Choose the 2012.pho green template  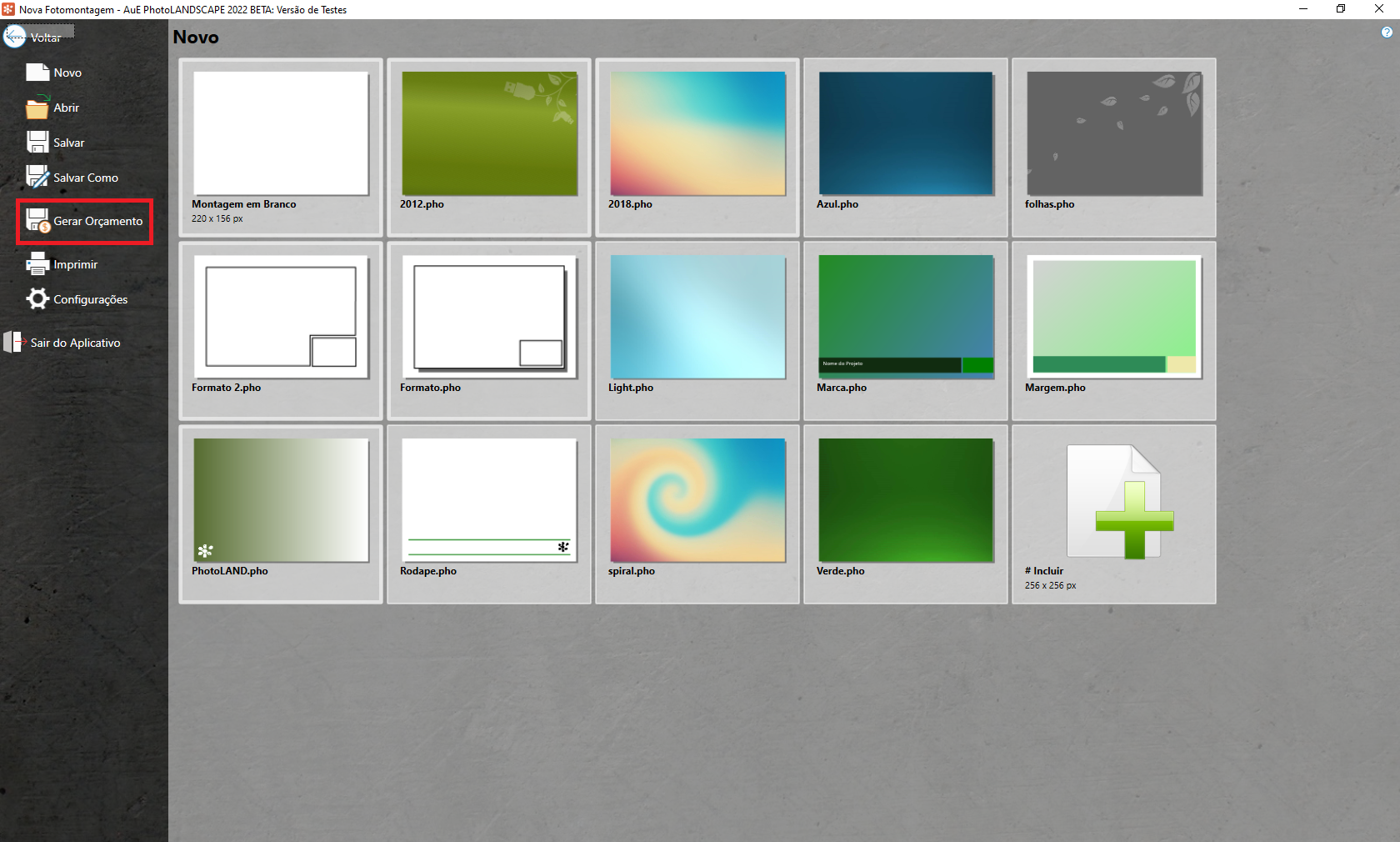tap(489, 134)
